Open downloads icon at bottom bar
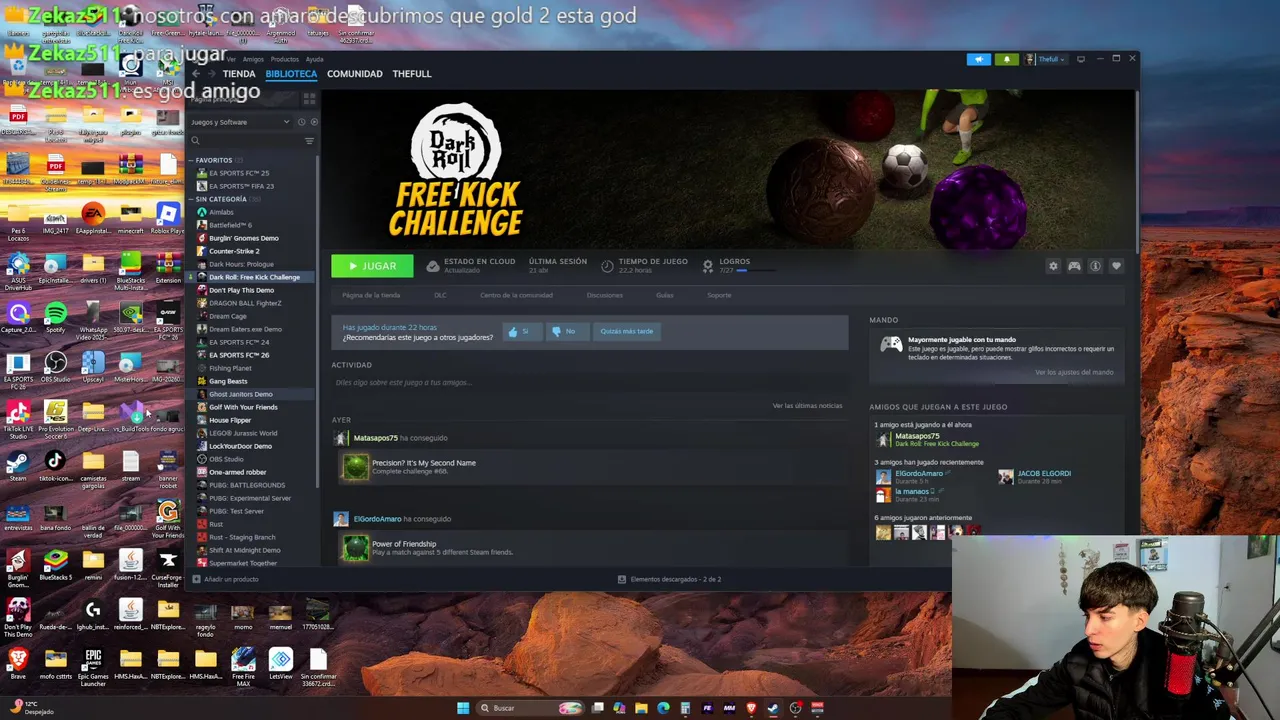The image size is (1280, 720). pos(622,579)
